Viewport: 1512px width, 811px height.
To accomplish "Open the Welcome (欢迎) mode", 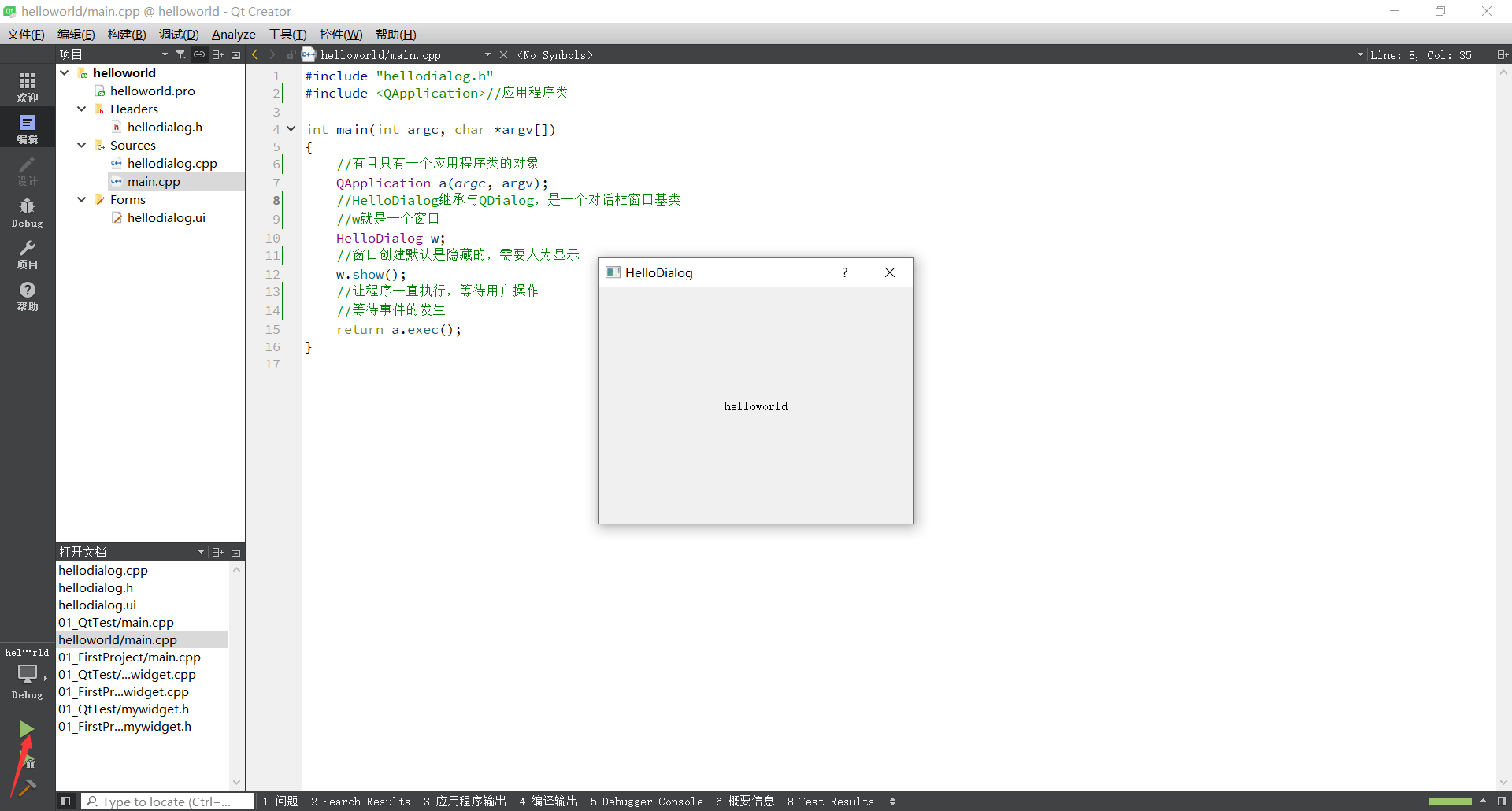I will 27,85.
